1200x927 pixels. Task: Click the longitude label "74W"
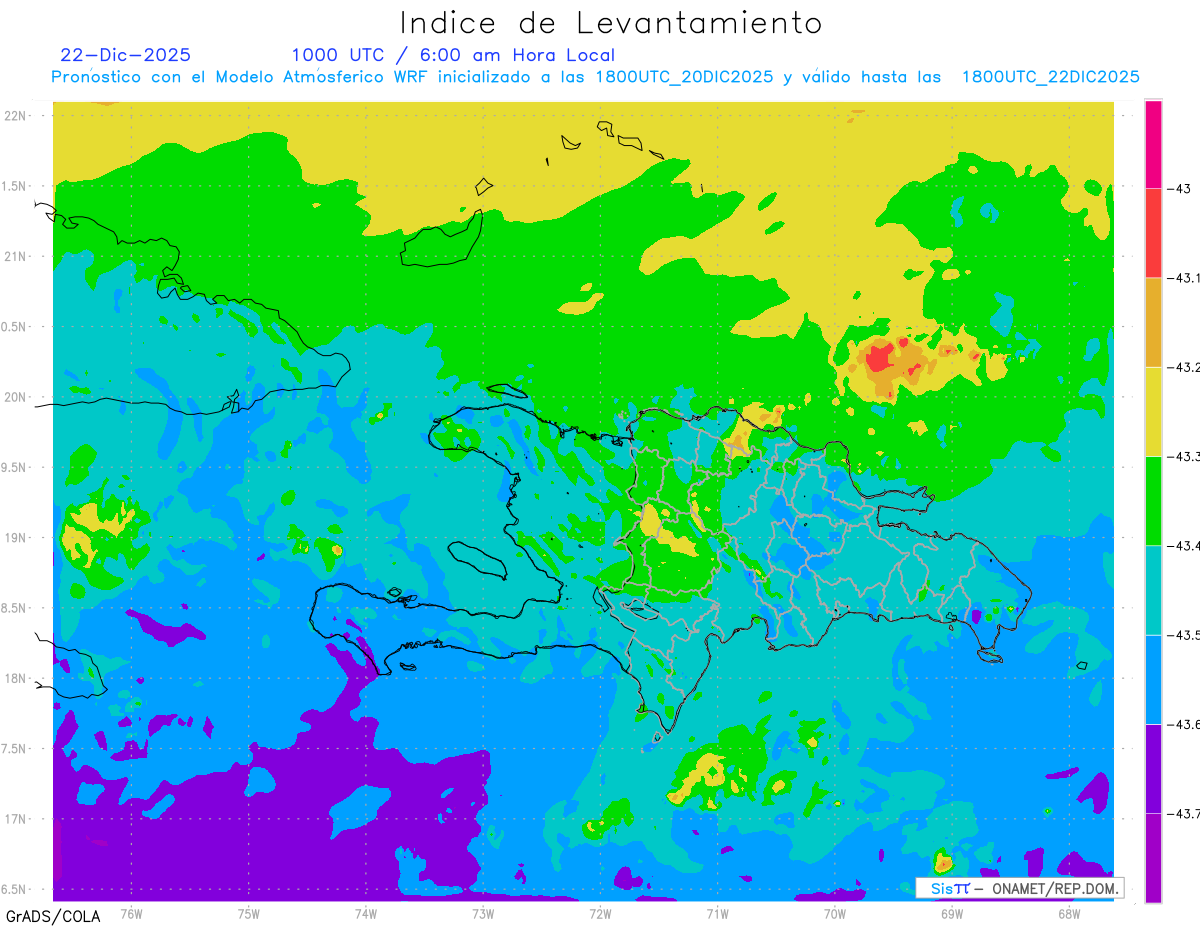point(366,912)
